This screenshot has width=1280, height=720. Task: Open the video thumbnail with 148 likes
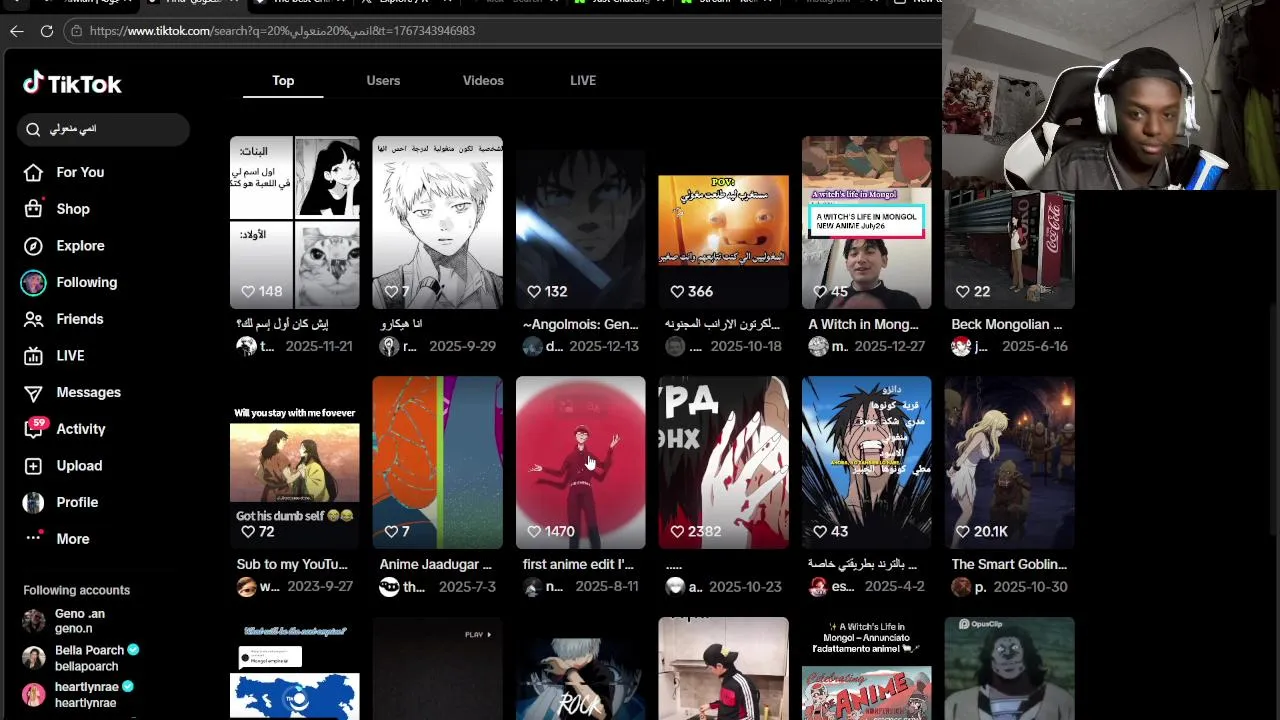[x=295, y=222]
